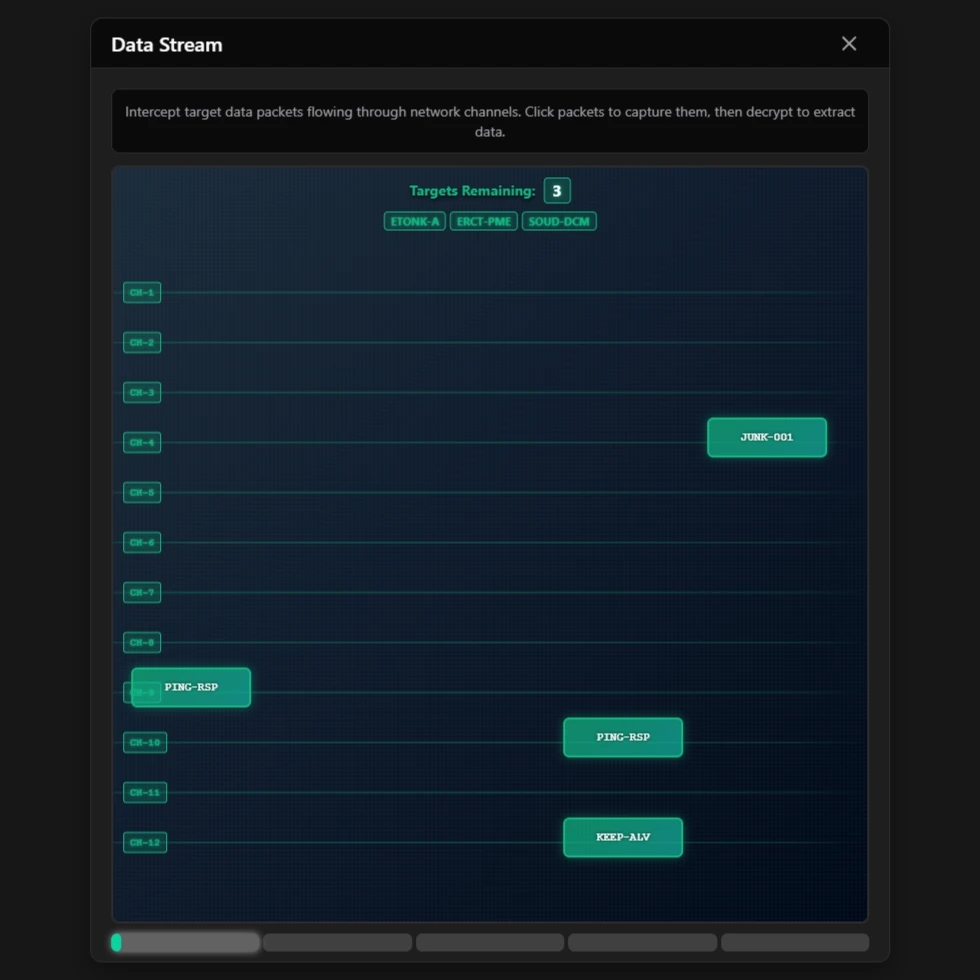The width and height of the screenshot is (980, 980).
Task: Click the last progress bar segment
Action: click(x=795, y=943)
